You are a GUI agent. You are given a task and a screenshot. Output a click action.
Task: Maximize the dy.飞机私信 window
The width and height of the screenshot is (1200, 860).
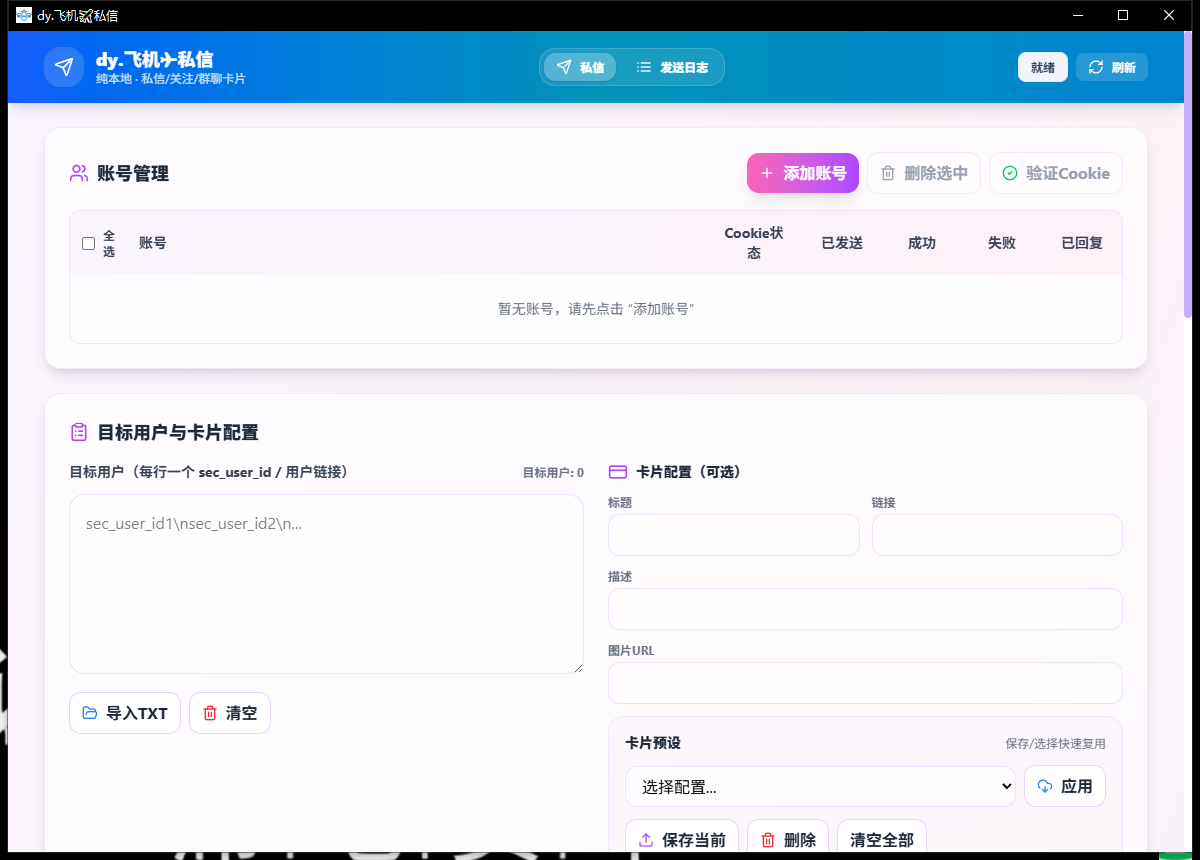point(1123,15)
